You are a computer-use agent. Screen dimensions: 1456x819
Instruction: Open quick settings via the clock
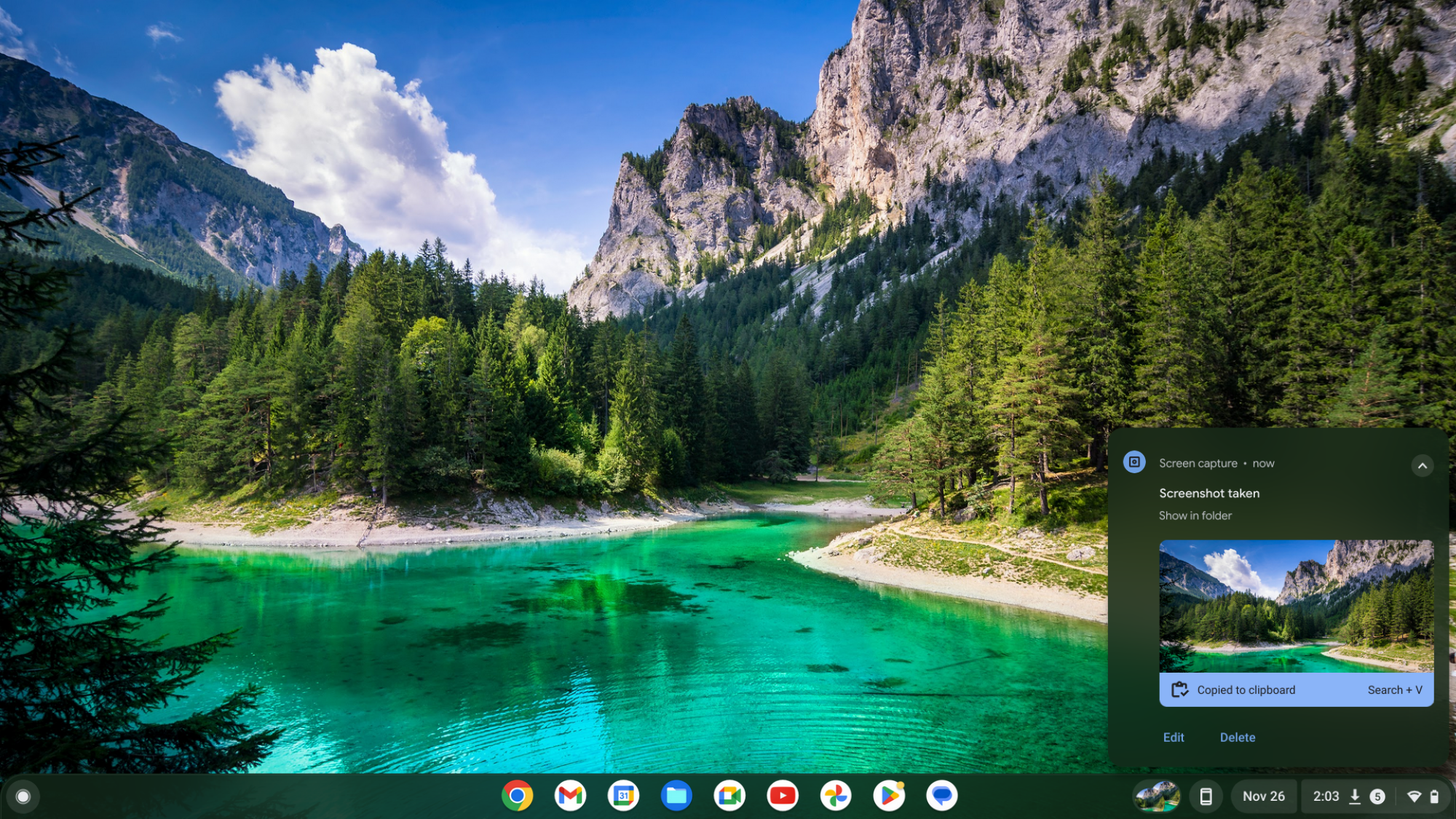click(x=1328, y=796)
